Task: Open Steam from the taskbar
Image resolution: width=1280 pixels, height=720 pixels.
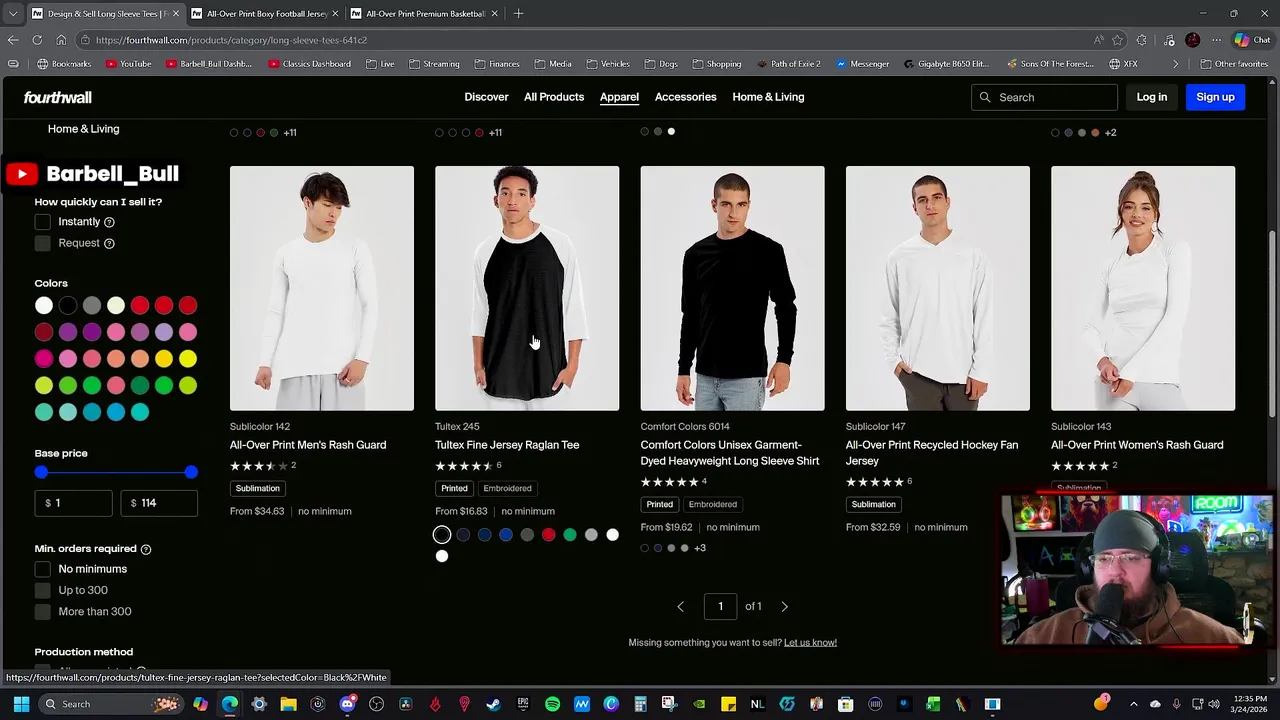Action: pos(494,704)
